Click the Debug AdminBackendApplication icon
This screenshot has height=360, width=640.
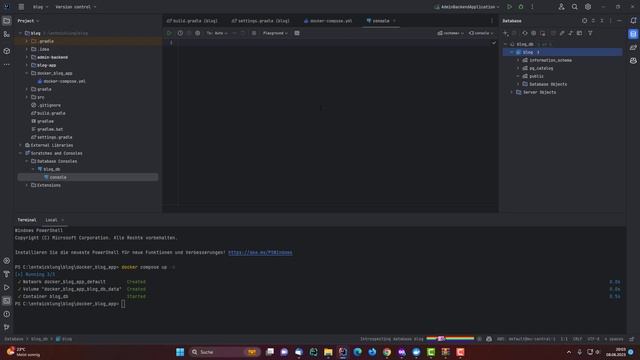[x=521, y=7]
